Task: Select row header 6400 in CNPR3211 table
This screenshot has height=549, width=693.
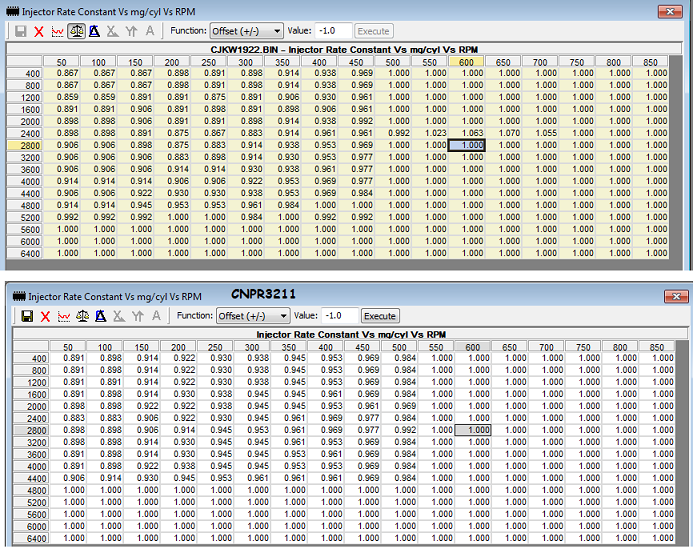Action: coord(31,538)
